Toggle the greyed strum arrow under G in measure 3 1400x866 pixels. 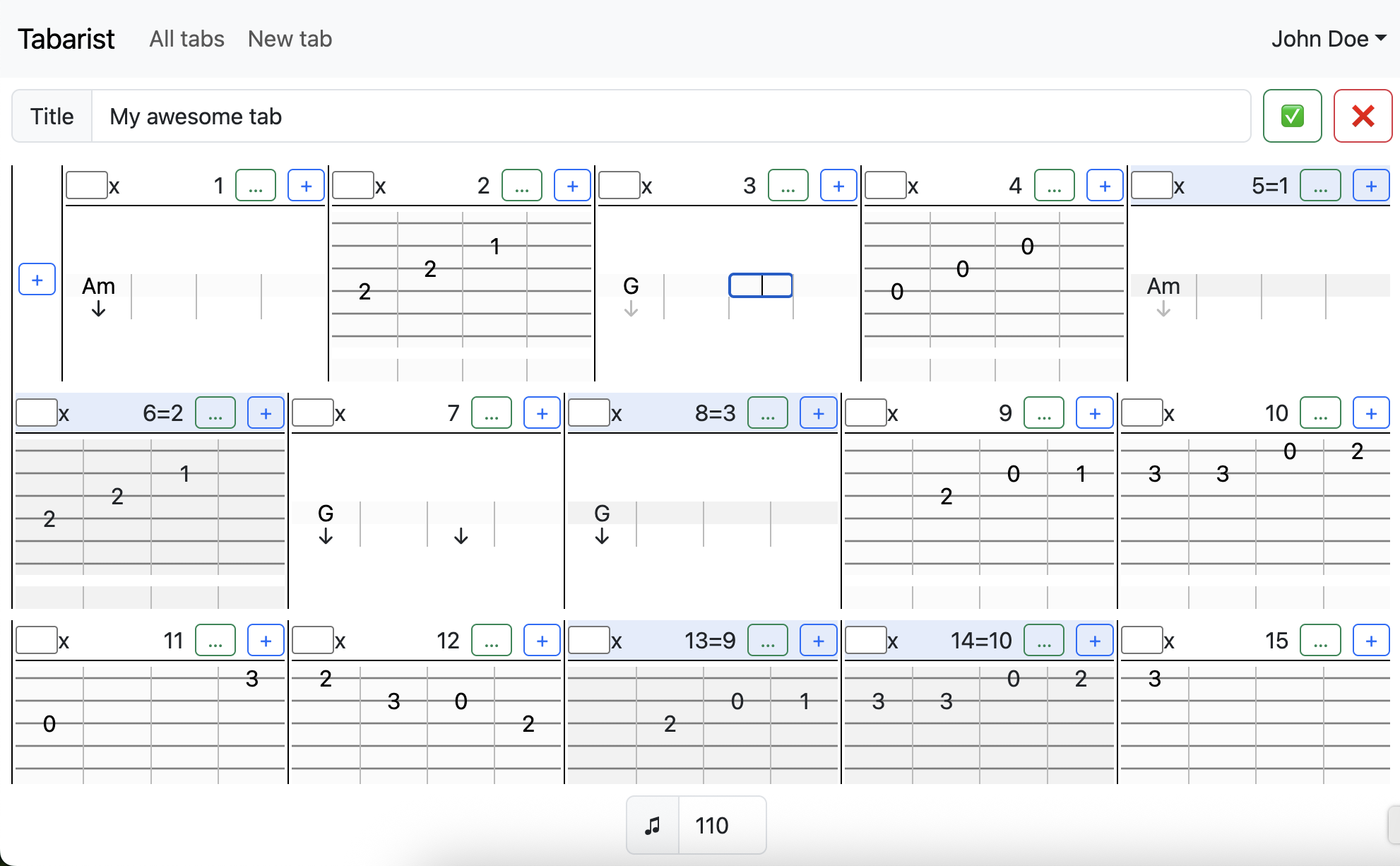click(x=631, y=309)
